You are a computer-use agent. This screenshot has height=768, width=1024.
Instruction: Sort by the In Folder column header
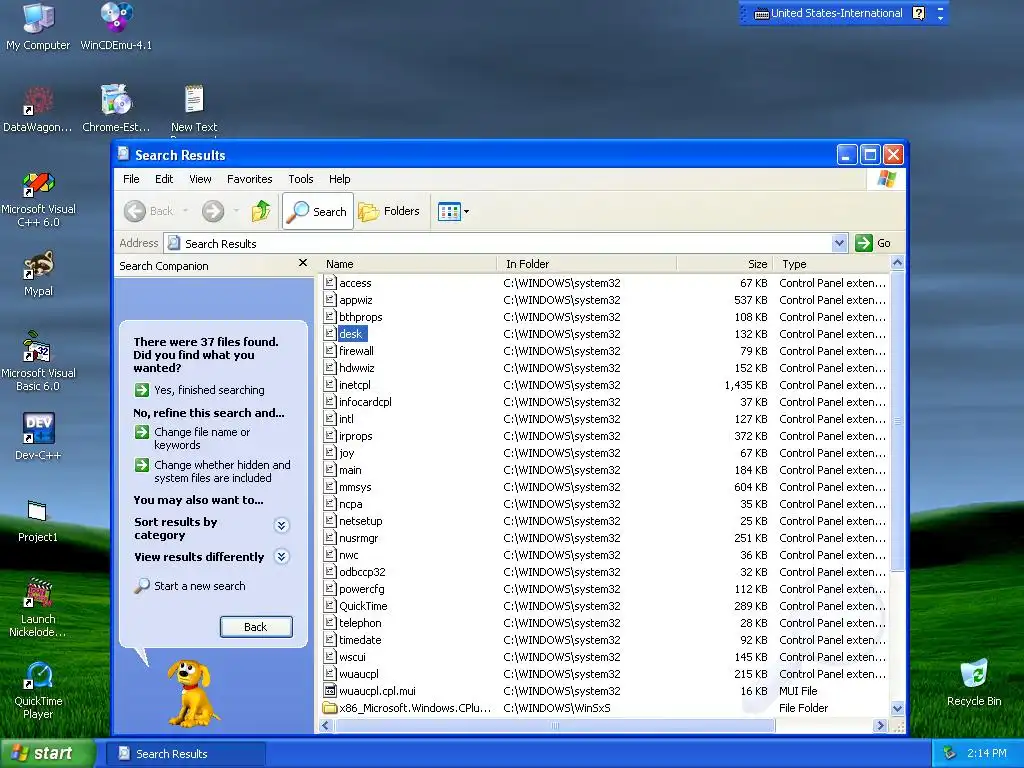click(587, 264)
